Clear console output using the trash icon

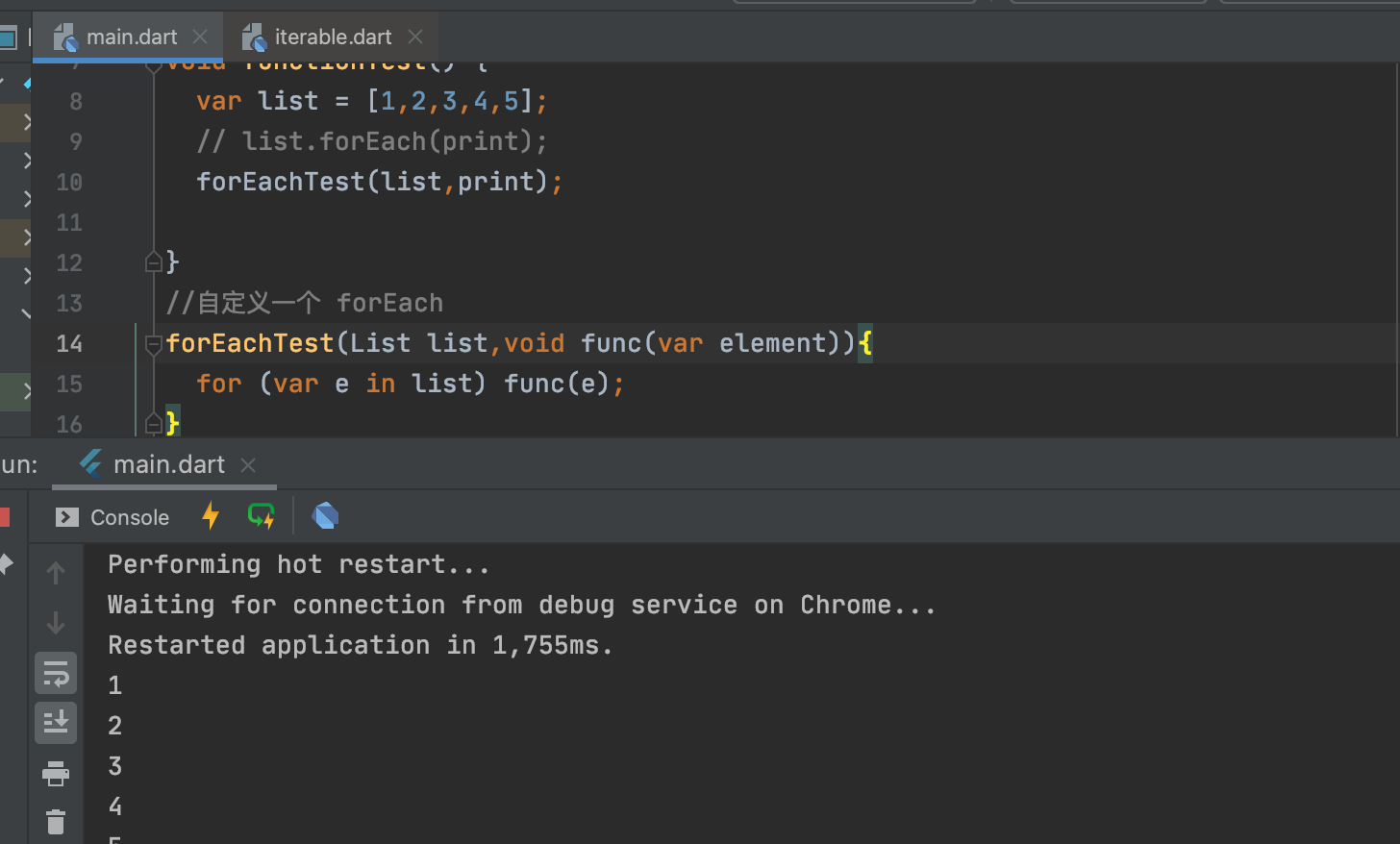coord(55,822)
